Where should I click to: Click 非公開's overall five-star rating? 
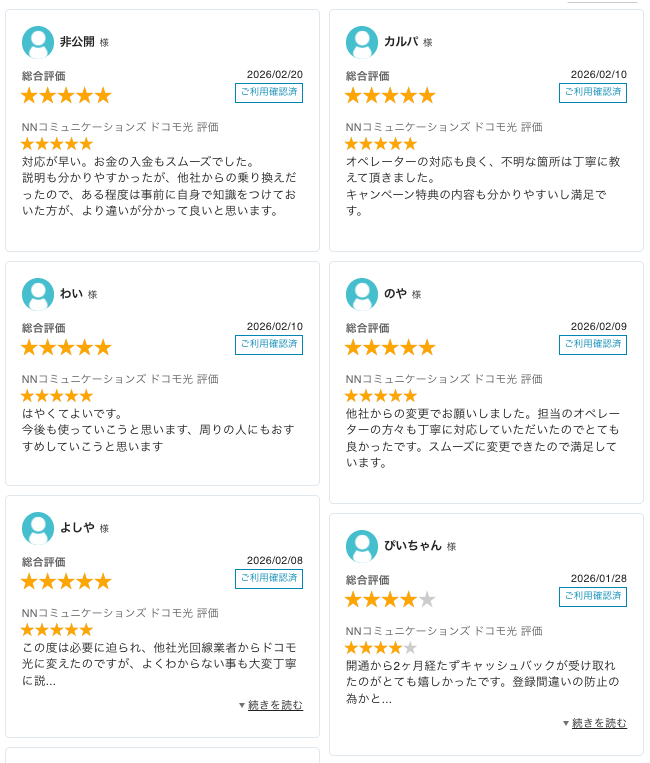pos(66,96)
